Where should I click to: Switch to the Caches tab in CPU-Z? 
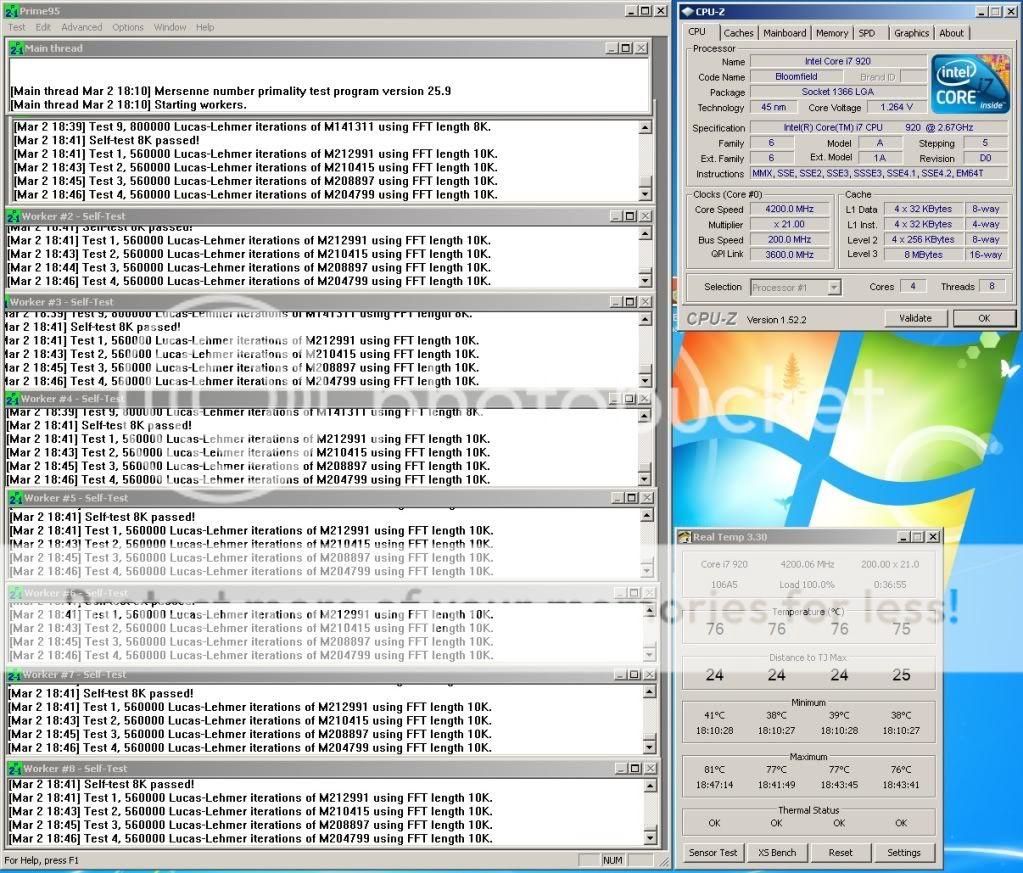738,33
